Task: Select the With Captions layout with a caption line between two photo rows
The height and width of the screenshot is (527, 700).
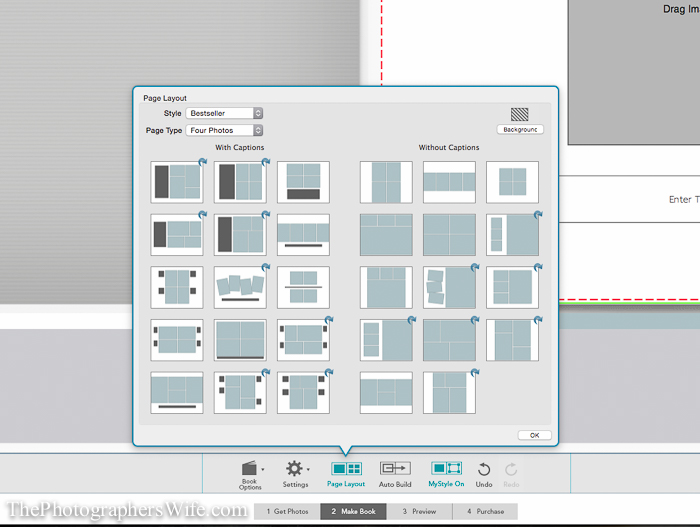Action: [x=304, y=288]
